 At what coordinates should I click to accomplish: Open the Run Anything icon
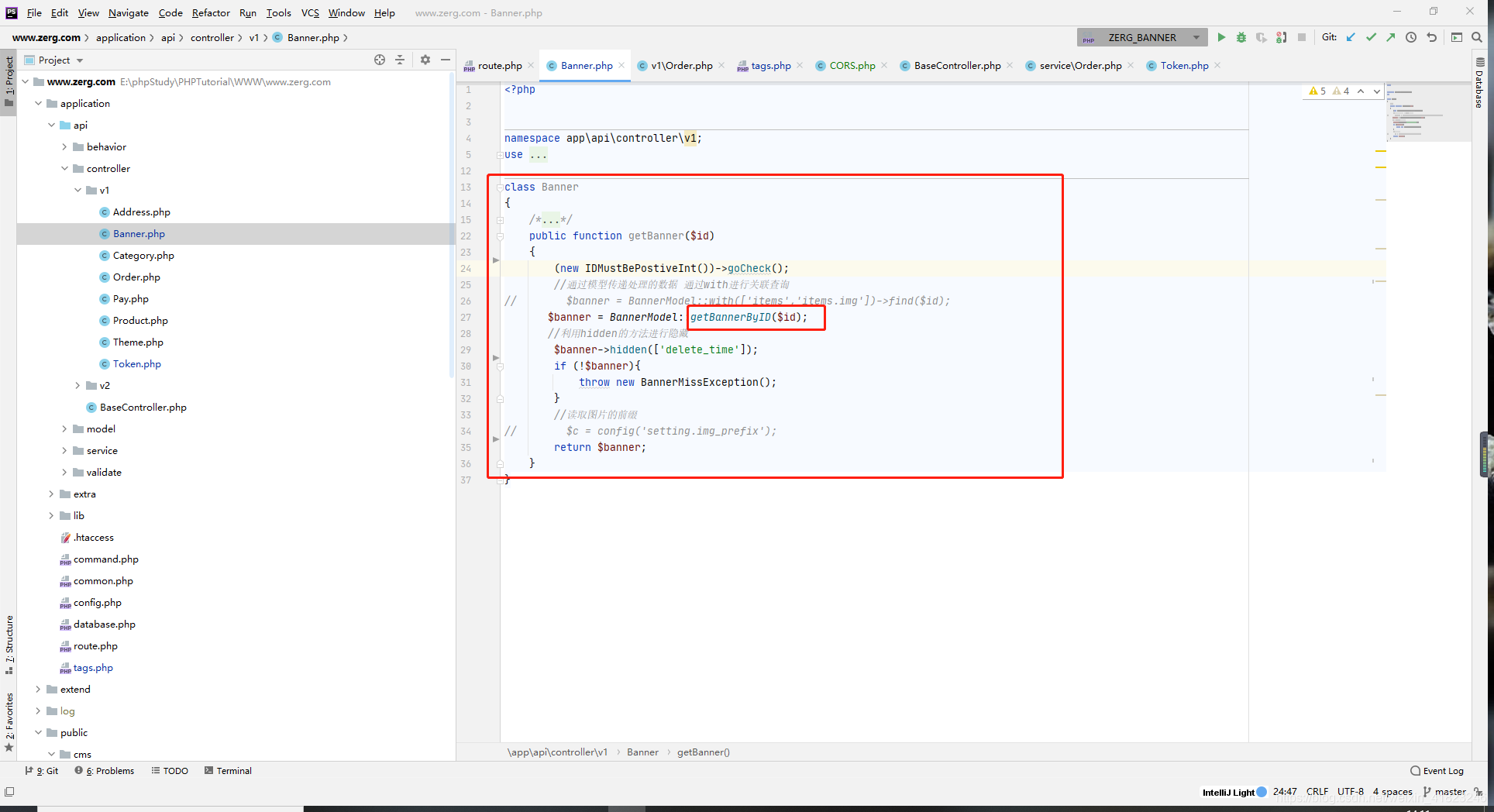point(1457,37)
